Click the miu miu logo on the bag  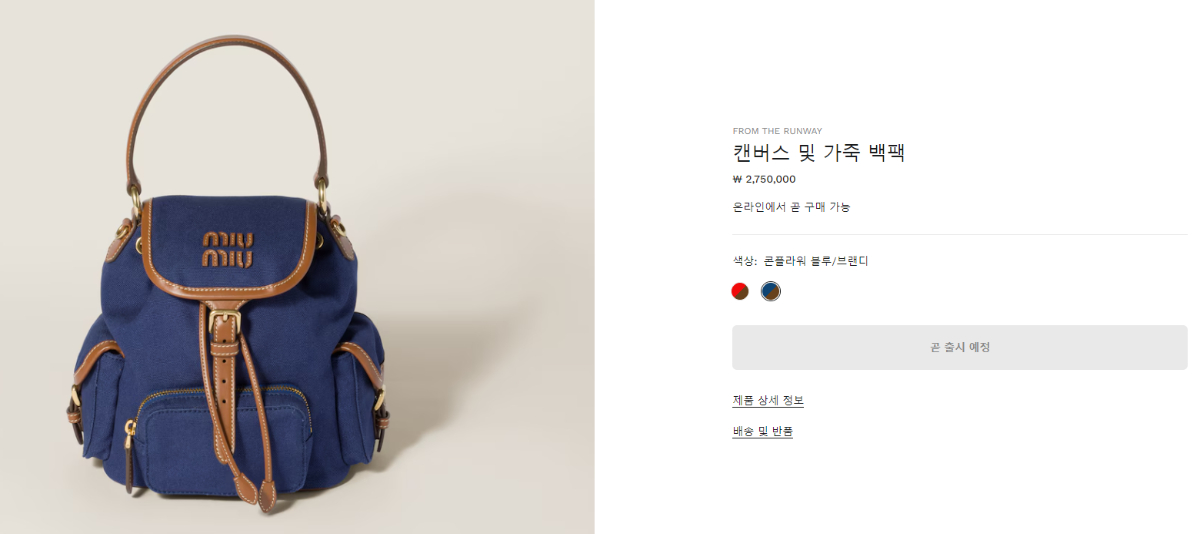[228, 249]
